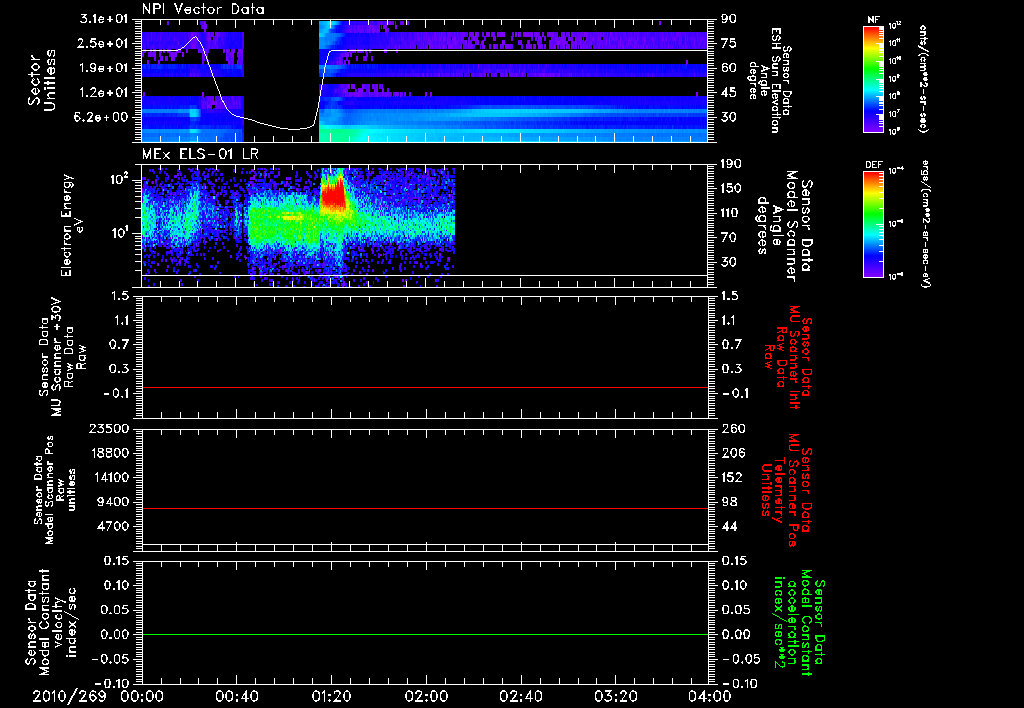The width and height of the screenshot is (1024, 708).
Task: Click the 90 degree elevation tick label
Action: pos(729,19)
